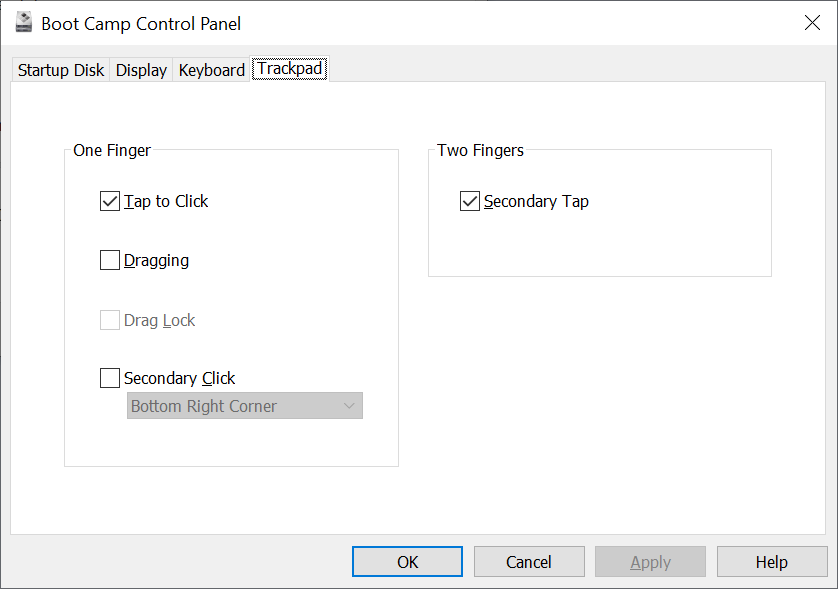
Task: Open the Display tab
Action: point(141,70)
